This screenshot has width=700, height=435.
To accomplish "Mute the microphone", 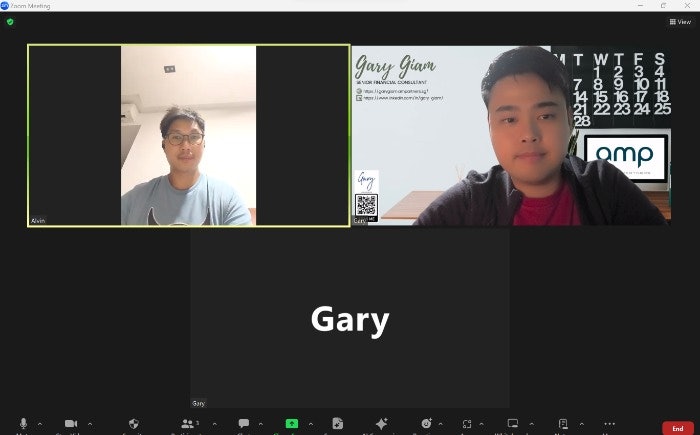I will pos(22,424).
